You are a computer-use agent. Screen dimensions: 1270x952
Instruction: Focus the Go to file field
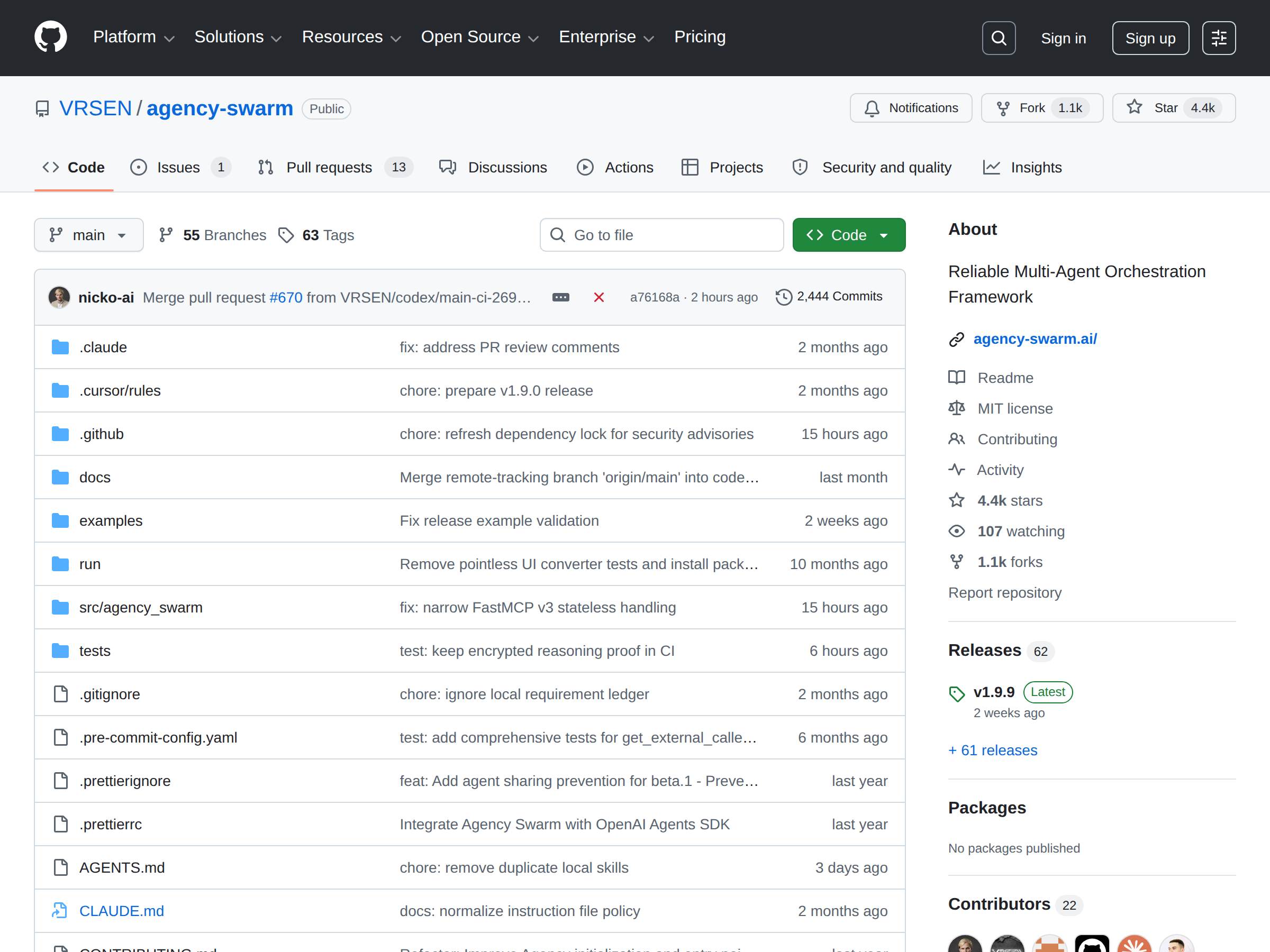pyautogui.click(x=661, y=235)
